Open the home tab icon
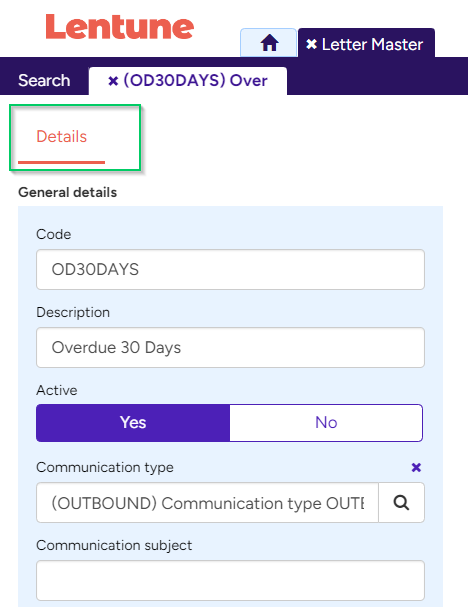Image resolution: width=468 pixels, height=607 pixels. (x=269, y=43)
